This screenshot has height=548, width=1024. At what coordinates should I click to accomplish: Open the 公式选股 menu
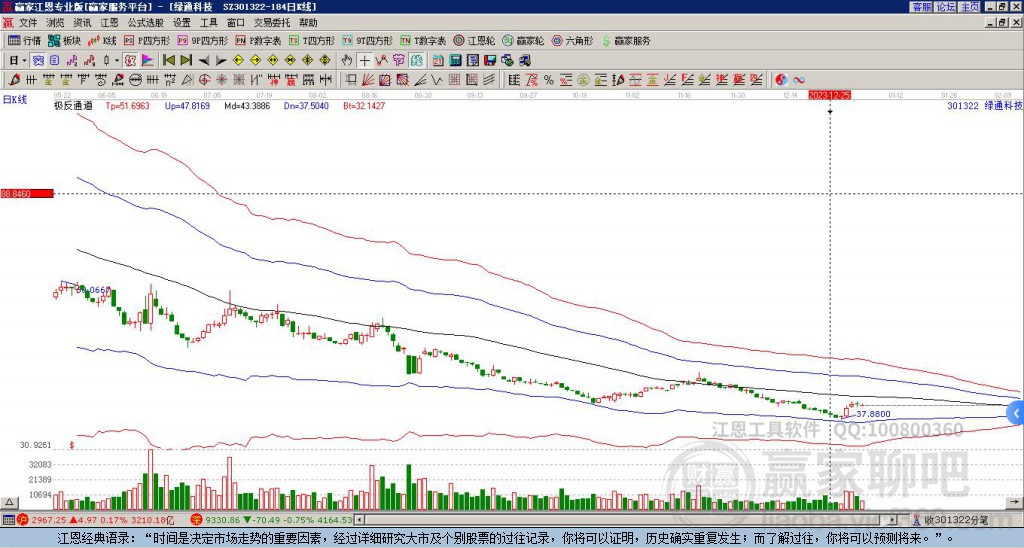(x=146, y=22)
